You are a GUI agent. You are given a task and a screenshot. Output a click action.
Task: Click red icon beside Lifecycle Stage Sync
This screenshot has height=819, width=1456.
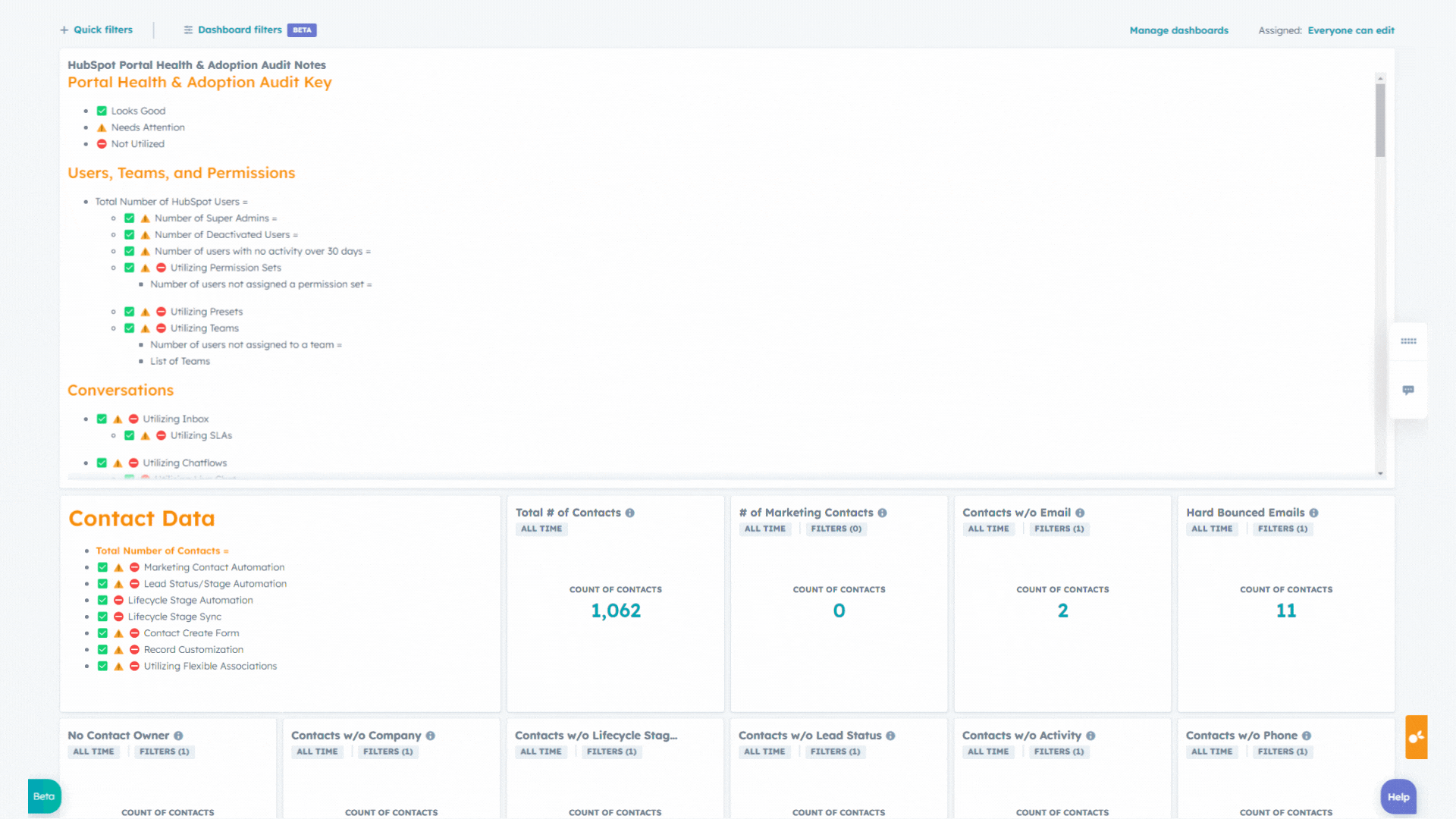[118, 617]
